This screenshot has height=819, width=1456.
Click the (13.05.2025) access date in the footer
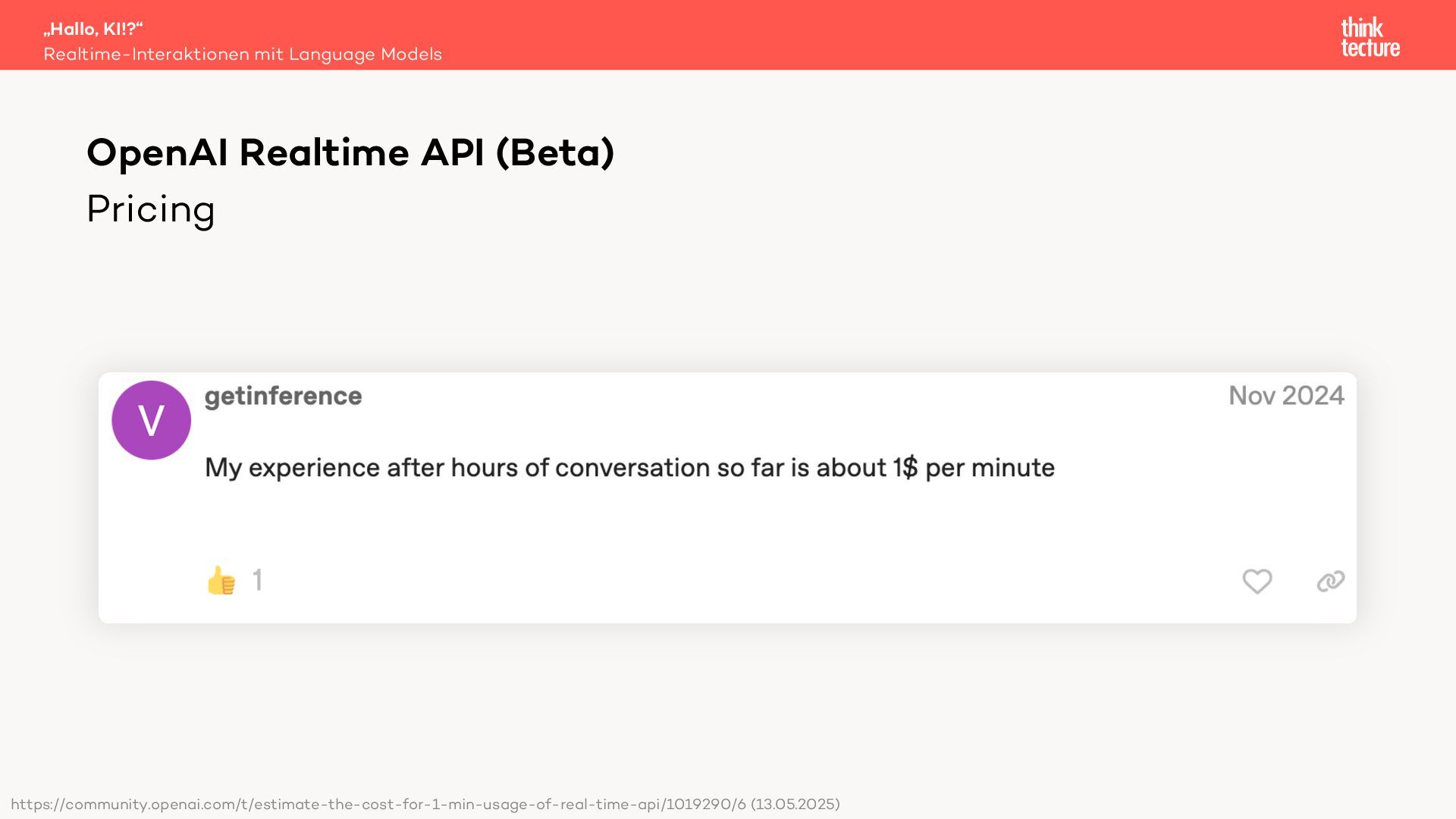coord(795,804)
